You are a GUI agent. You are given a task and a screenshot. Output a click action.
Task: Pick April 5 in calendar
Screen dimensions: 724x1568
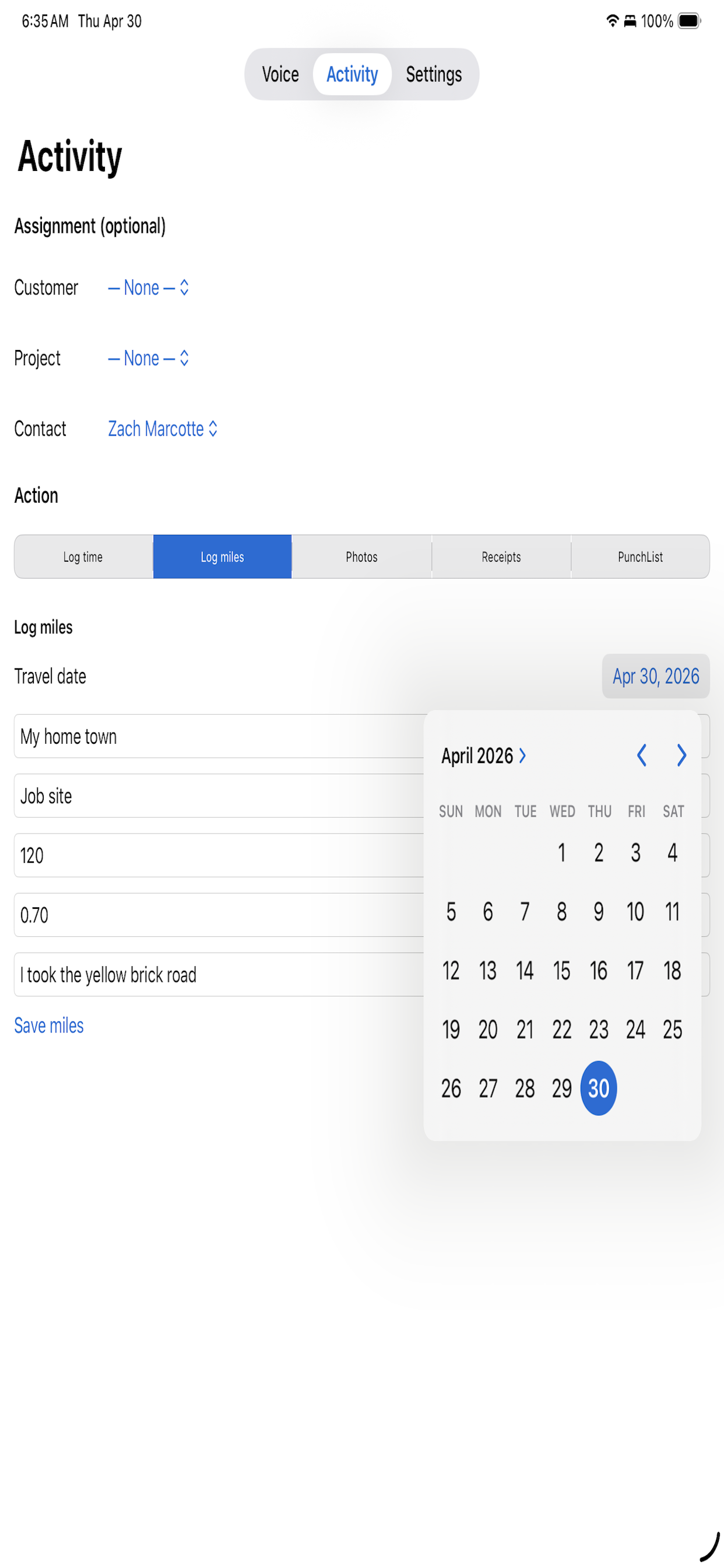point(451,911)
